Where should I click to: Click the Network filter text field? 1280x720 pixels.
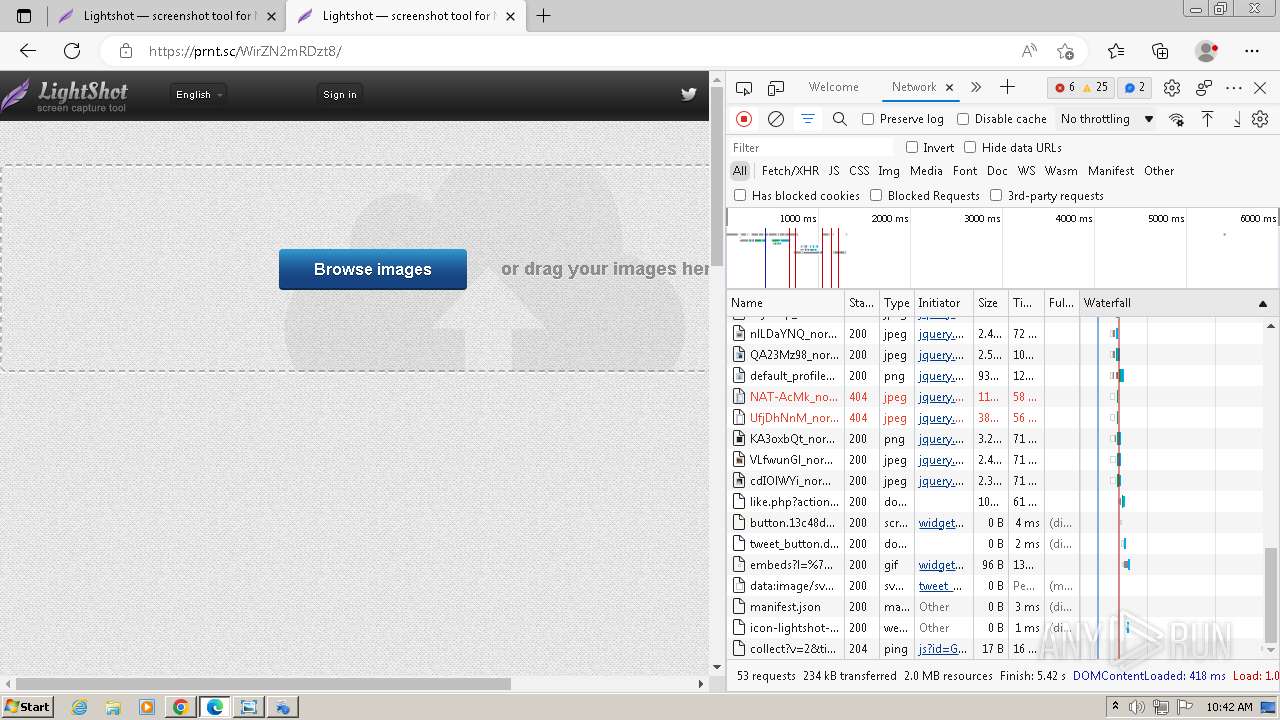pyautogui.click(x=811, y=147)
